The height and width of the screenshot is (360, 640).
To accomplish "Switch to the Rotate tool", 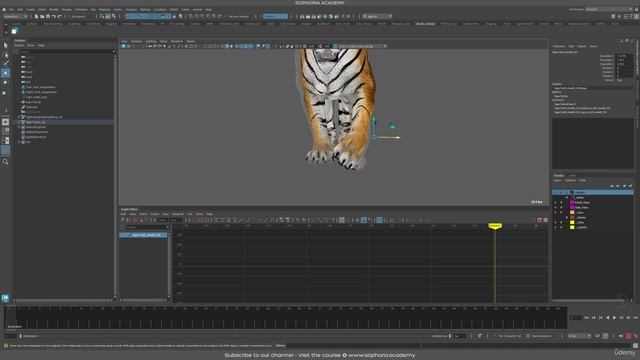I will 5,82.
